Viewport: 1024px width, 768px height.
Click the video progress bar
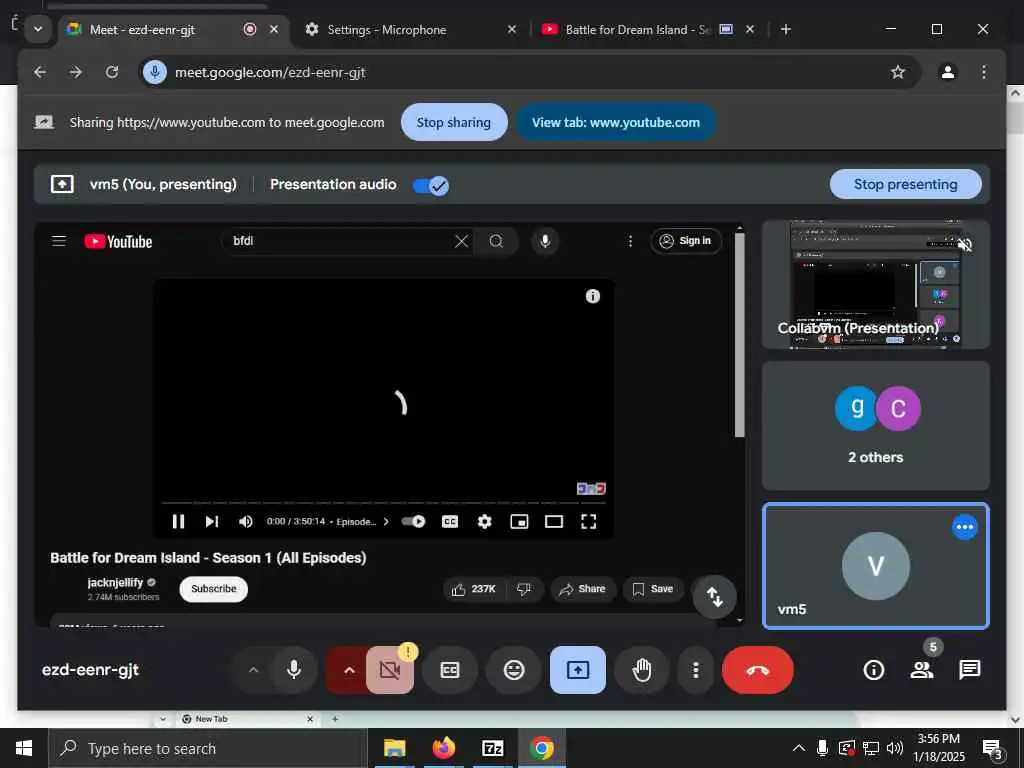[383, 503]
